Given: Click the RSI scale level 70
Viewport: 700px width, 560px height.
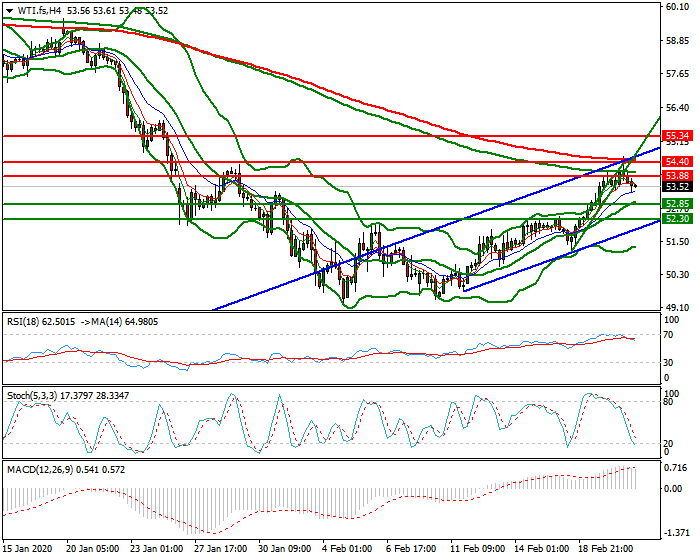Looking at the screenshot, I should tap(668, 335).
